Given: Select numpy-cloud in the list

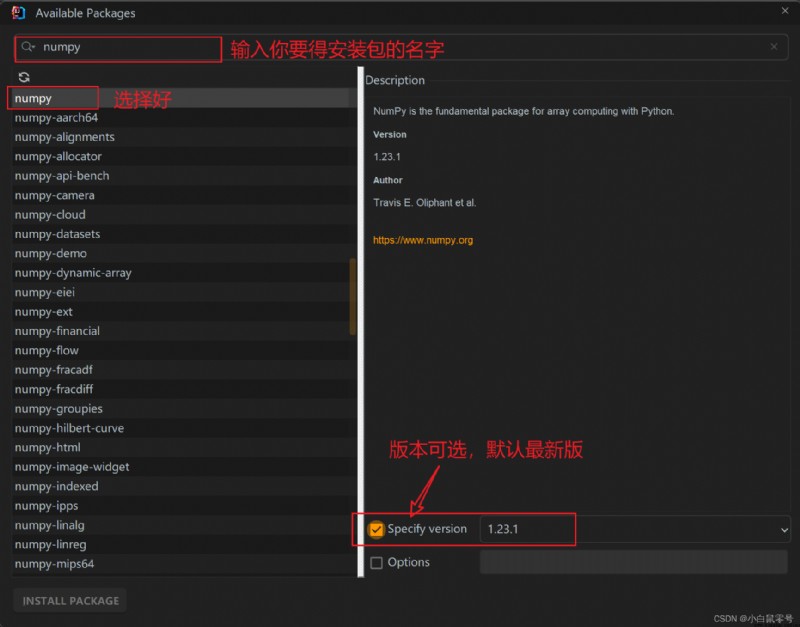Looking at the screenshot, I should [184, 214].
